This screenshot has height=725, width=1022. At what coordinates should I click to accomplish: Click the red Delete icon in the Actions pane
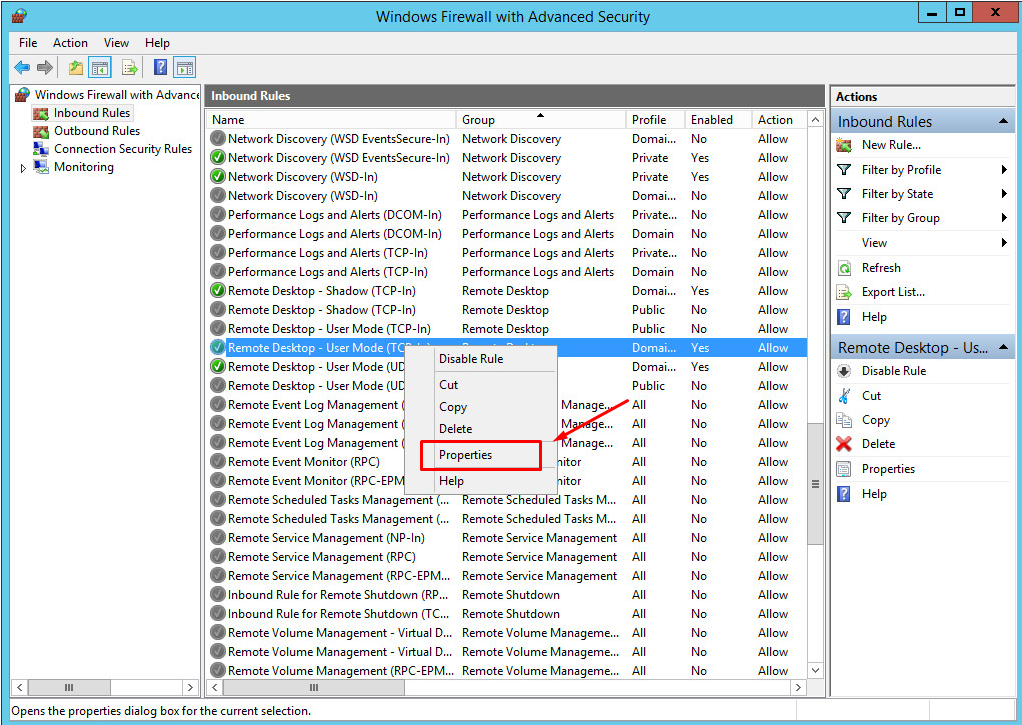pos(844,444)
